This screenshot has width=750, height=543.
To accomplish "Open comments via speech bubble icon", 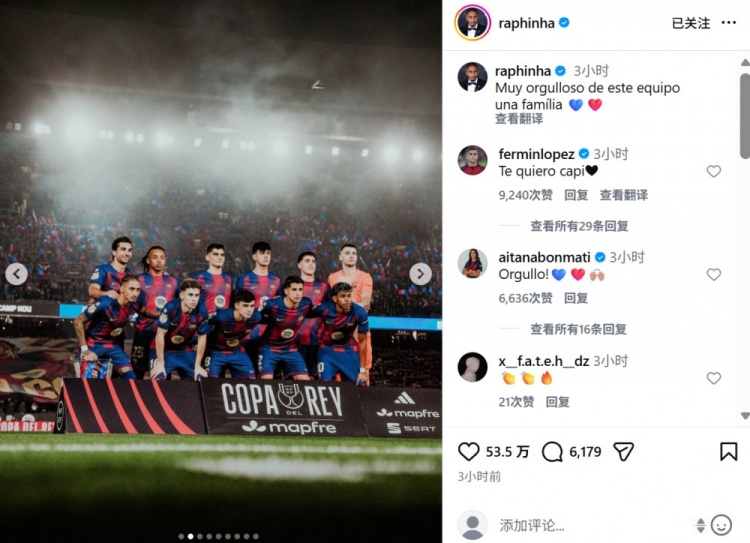I will [x=552, y=452].
